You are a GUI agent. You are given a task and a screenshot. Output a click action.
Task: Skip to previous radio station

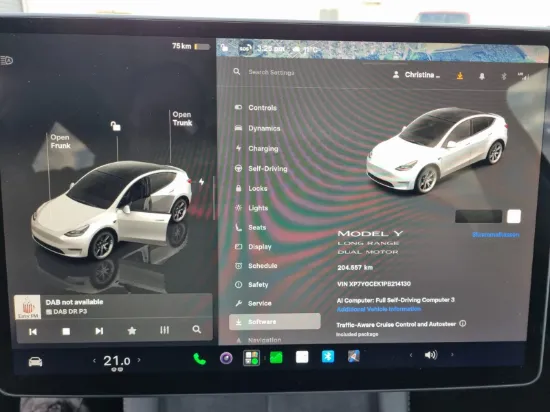click(33, 331)
